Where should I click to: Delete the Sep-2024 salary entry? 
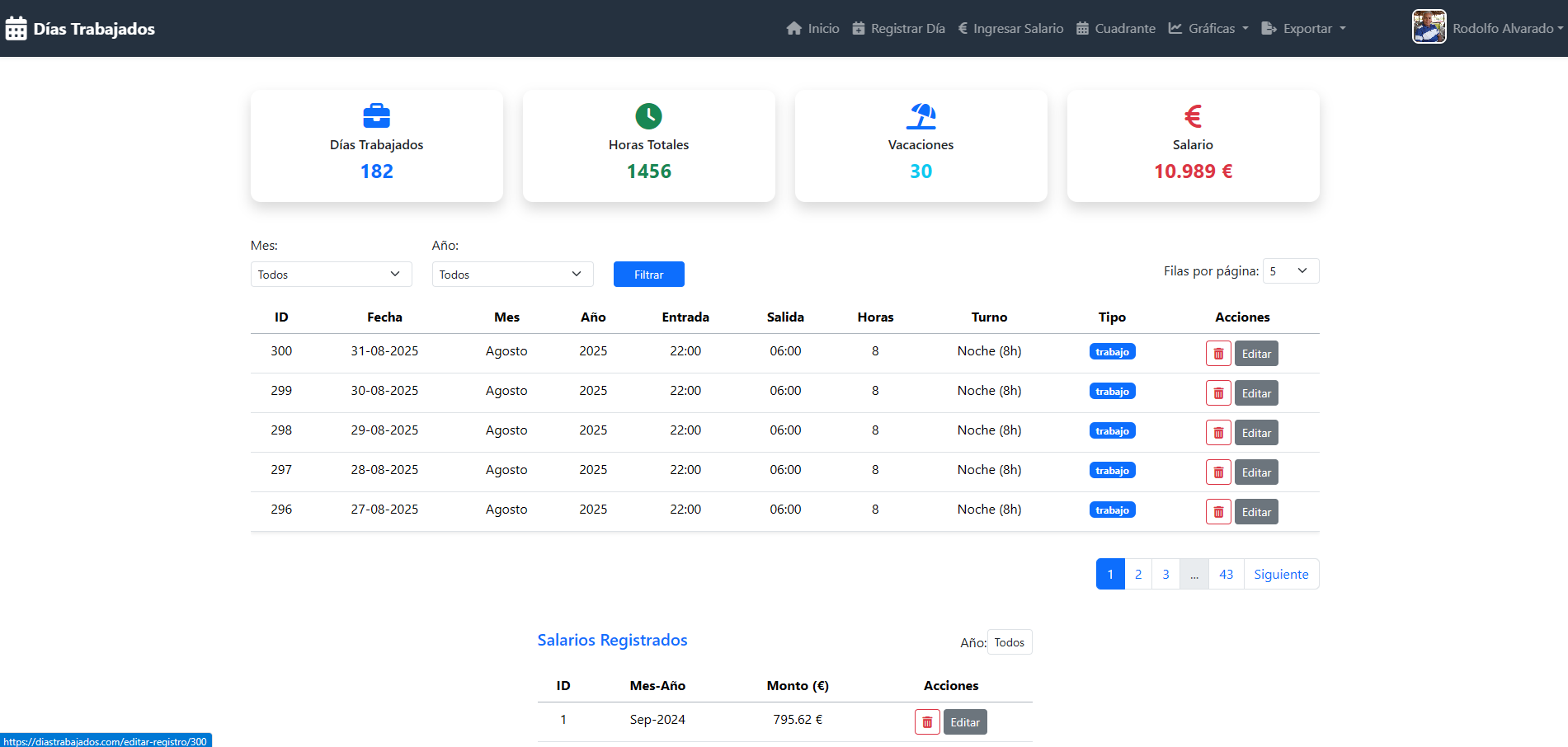pyautogui.click(x=927, y=722)
